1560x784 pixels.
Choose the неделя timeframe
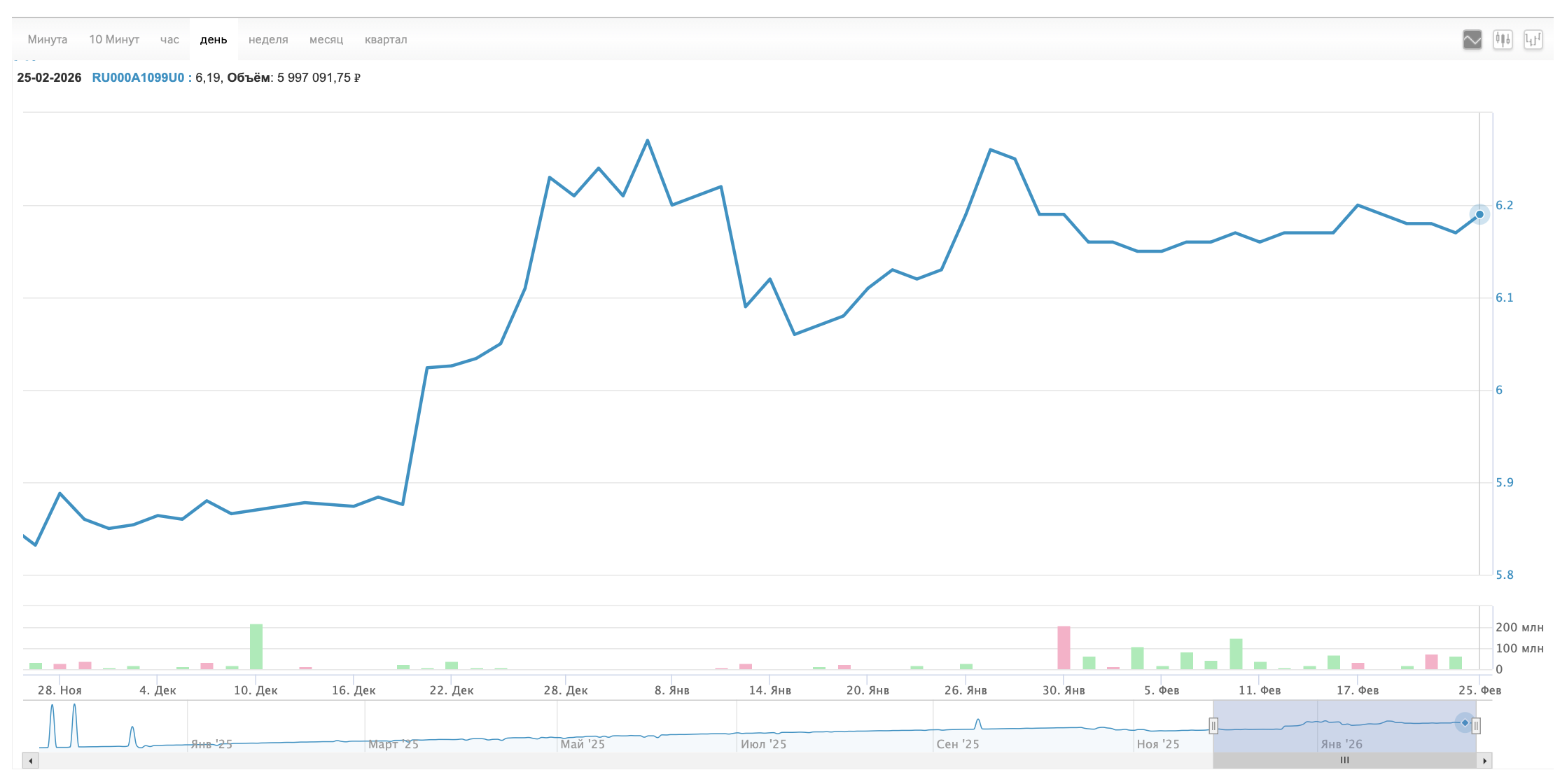(x=268, y=40)
